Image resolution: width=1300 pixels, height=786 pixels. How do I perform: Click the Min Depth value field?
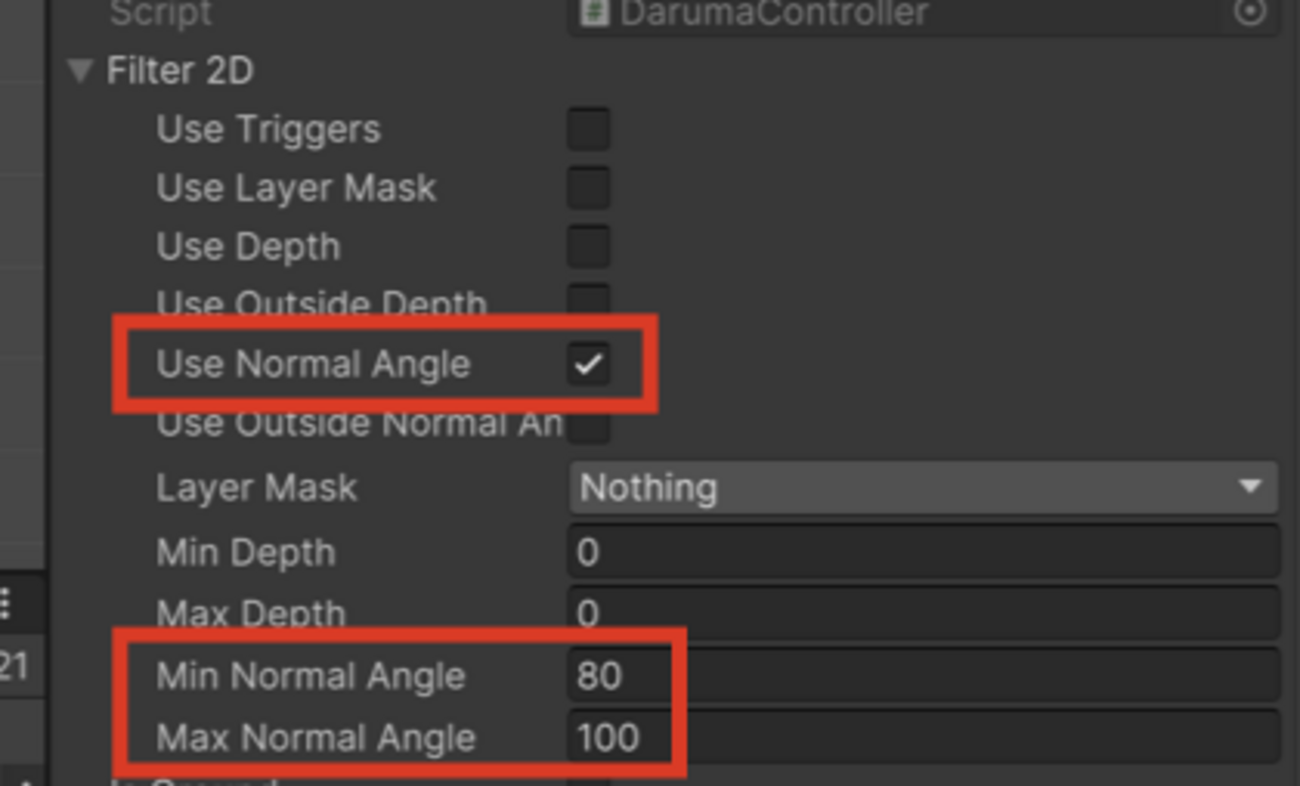[922, 552]
